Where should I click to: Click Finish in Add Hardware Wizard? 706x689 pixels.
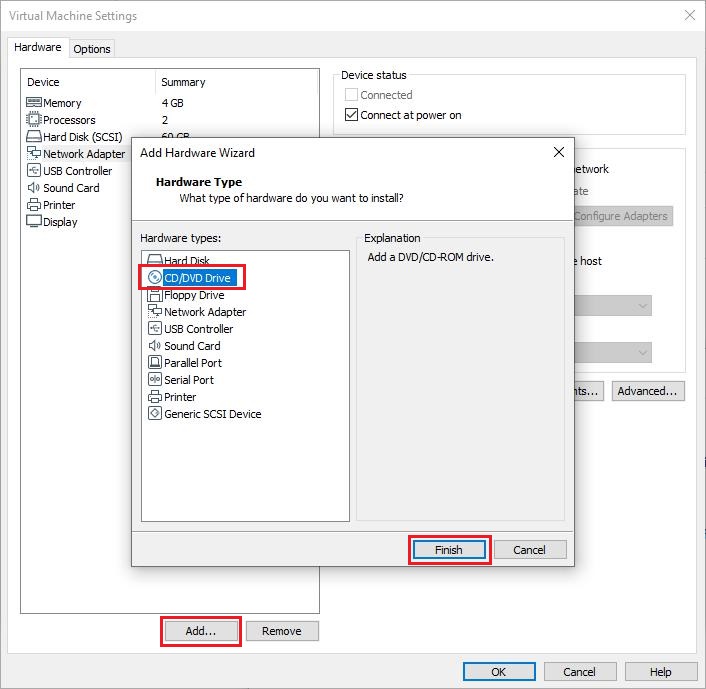click(448, 550)
